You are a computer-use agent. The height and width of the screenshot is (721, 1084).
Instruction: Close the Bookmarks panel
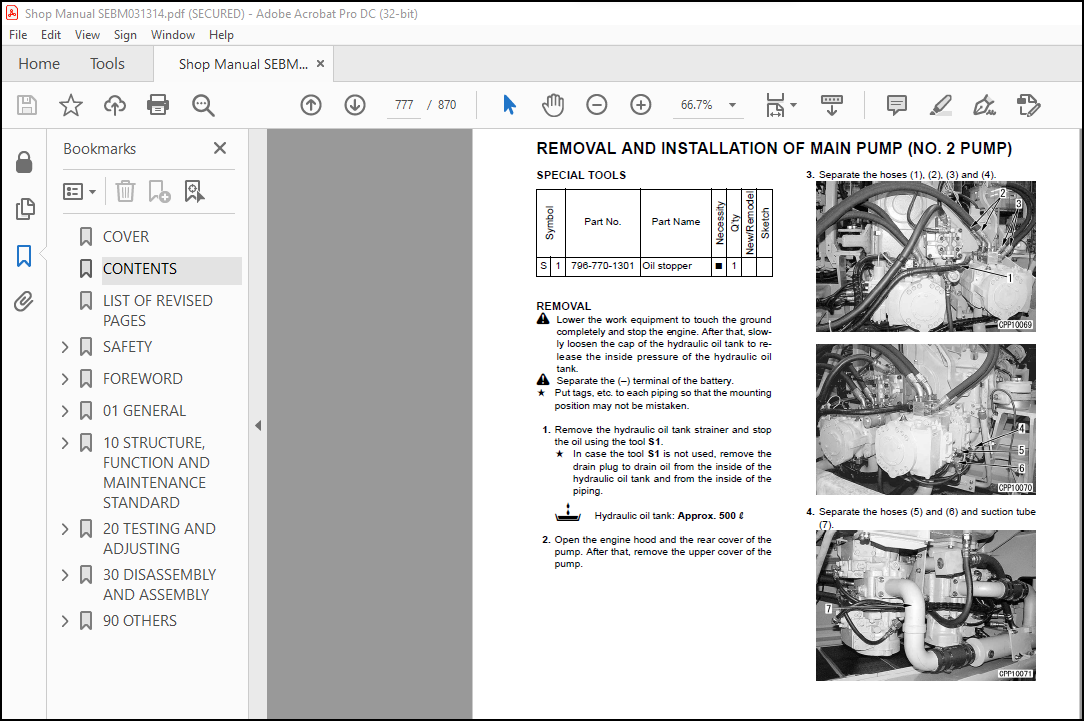click(220, 148)
